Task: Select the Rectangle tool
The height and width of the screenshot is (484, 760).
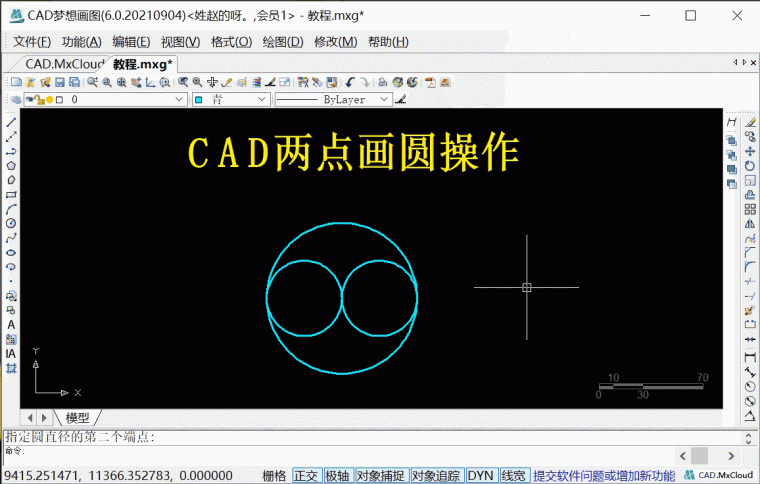Action: [x=11, y=195]
